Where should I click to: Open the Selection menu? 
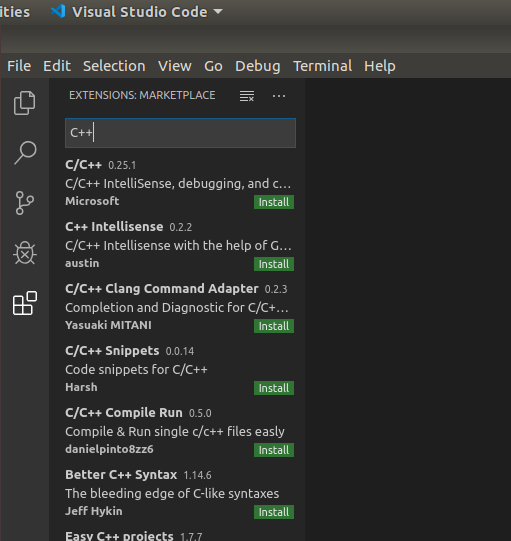click(x=114, y=66)
